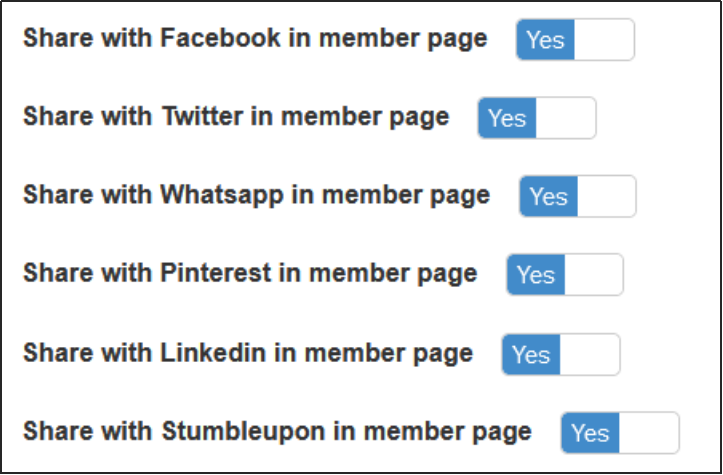Click the "Share with Twitter in member page" text

pos(236,117)
